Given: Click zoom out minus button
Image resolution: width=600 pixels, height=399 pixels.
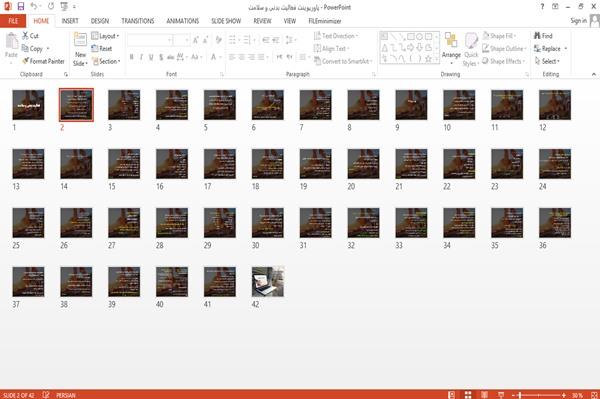Looking at the screenshot, I should [x=514, y=395].
